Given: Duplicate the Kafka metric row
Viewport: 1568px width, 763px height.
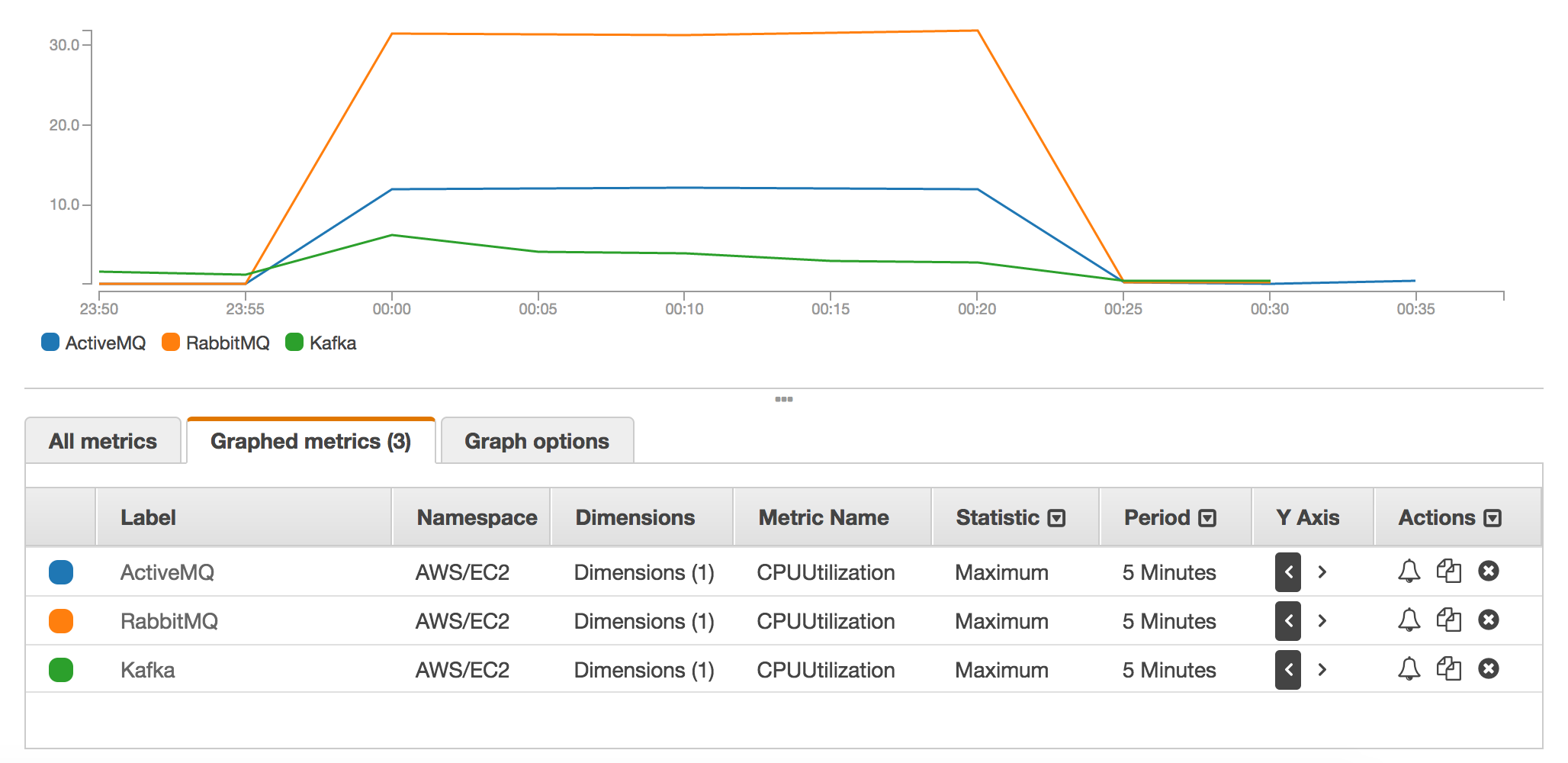Looking at the screenshot, I should [x=1448, y=669].
